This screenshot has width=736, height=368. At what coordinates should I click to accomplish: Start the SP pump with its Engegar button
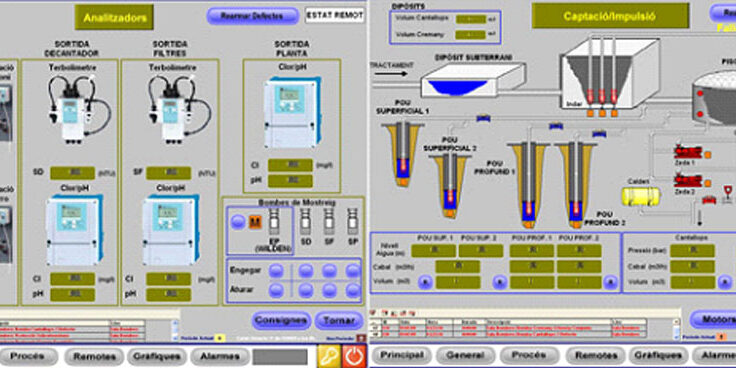coord(353,271)
